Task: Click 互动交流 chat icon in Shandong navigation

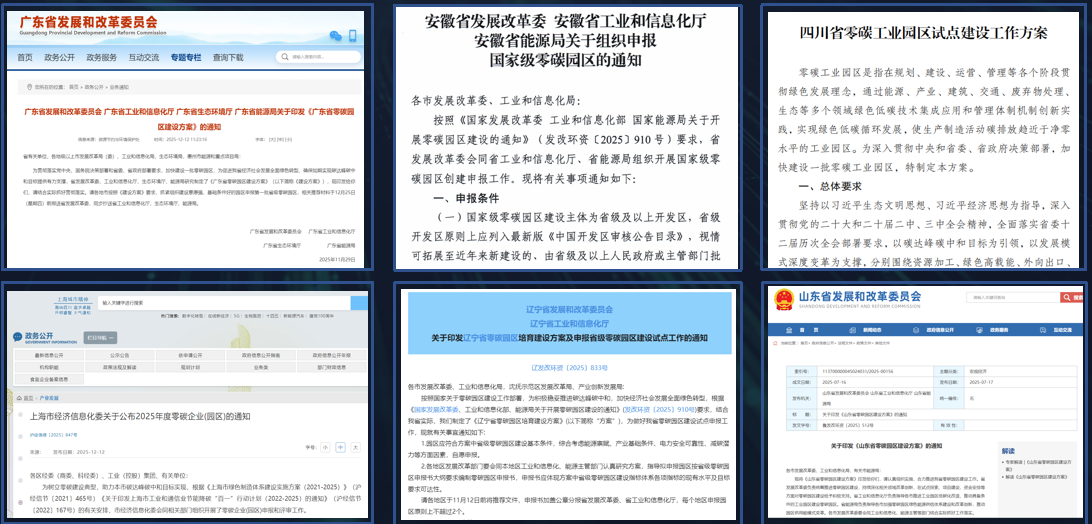Action: point(1043,330)
